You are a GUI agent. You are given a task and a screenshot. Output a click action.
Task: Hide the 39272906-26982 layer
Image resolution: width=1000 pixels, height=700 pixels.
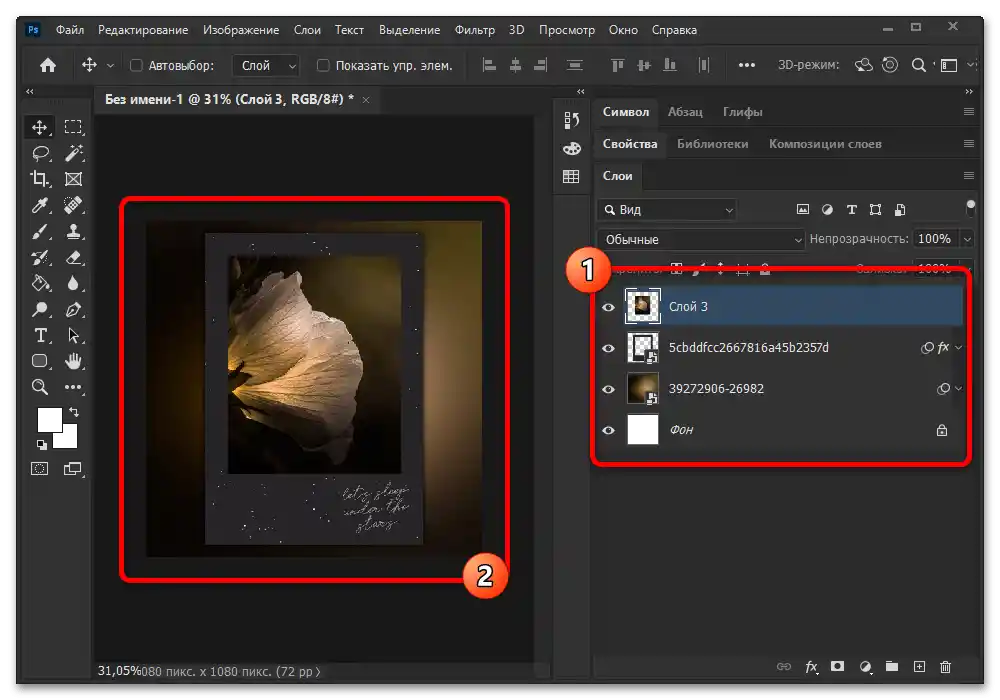click(x=608, y=389)
